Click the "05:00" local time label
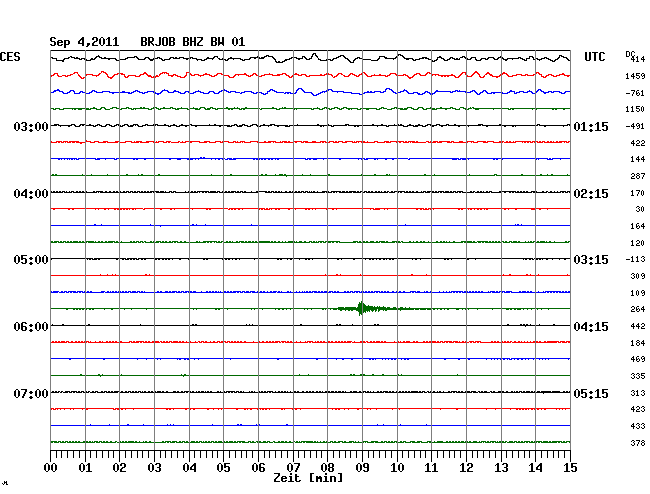The image size is (650, 494). 31,260
